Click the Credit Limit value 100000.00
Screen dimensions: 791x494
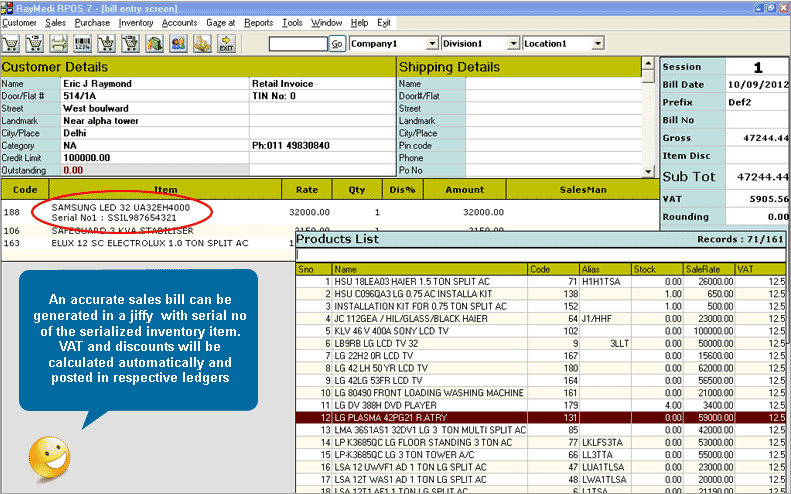tap(86, 158)
